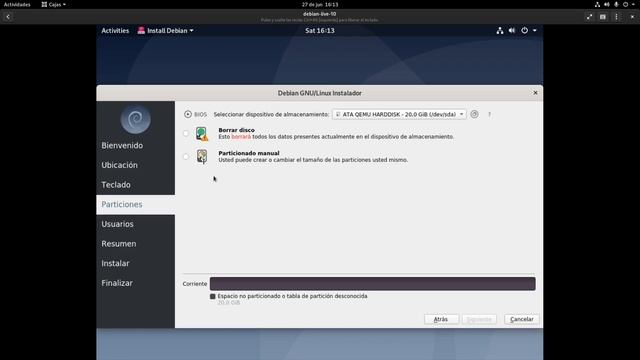Click the BIOS indicator icon
The image size is (640, 360).
tap(188, 114)
